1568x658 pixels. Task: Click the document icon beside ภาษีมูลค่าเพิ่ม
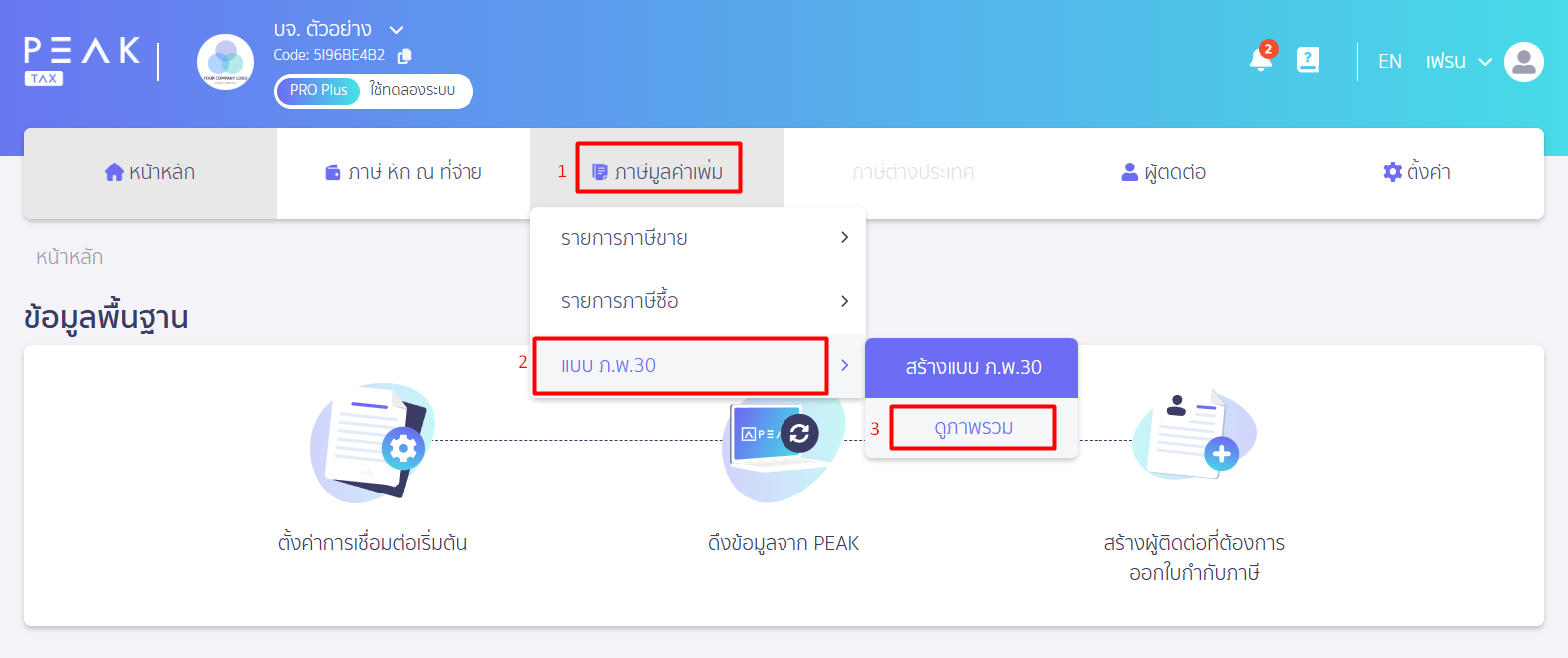click(x=600, y=172)
